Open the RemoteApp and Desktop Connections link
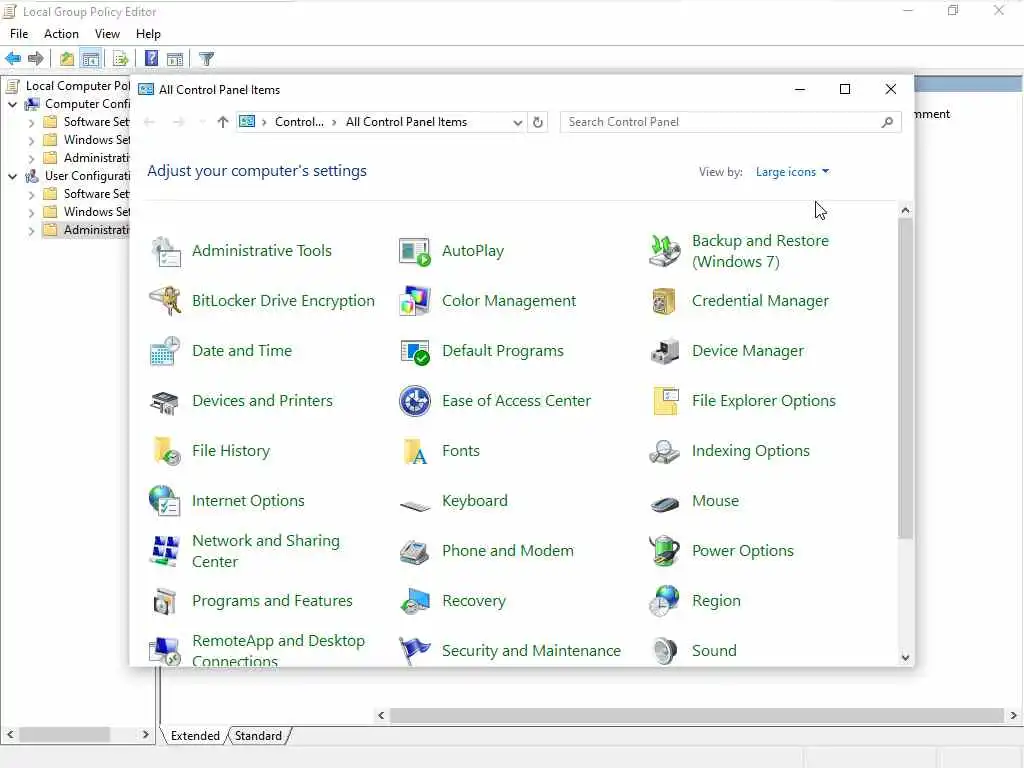 pyautogui.click(x=278, y=651)
